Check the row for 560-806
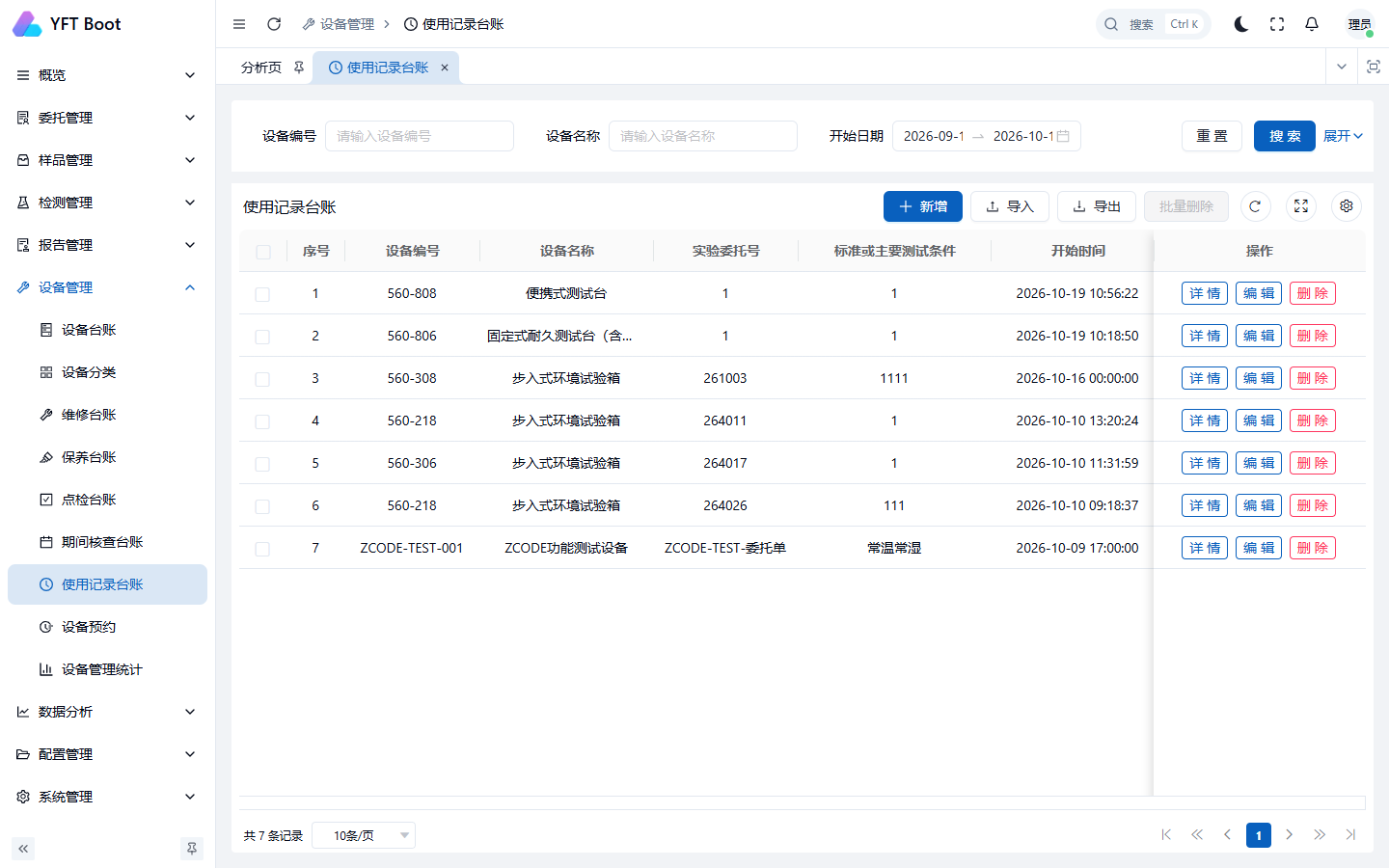The width and height of the screenshot is (1389, 868). (262, 337)
